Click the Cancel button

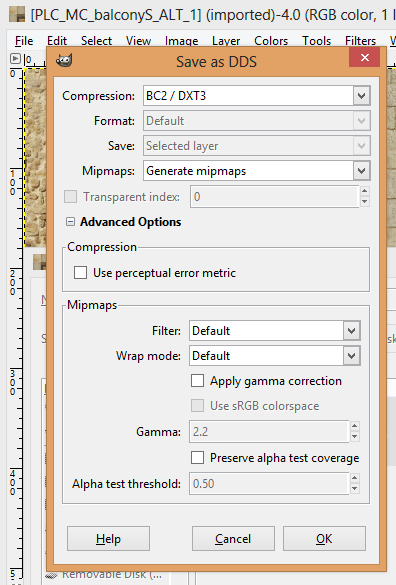click(x=233, y=539)
